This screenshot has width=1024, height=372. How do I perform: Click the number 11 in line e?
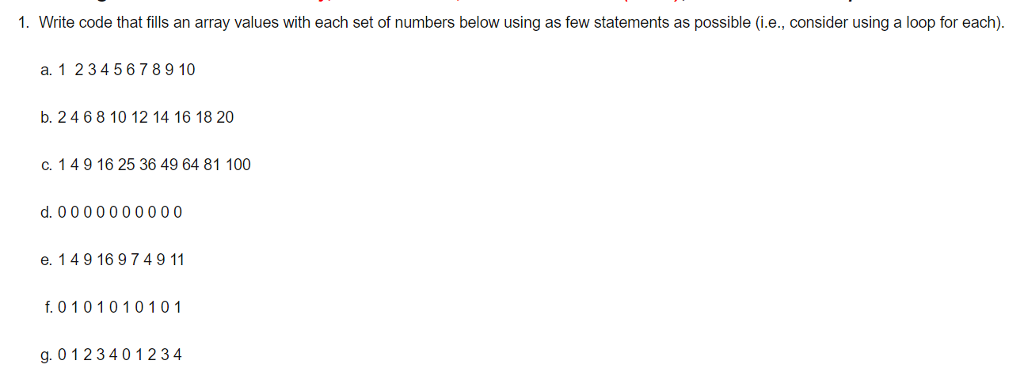coord(177,260)
